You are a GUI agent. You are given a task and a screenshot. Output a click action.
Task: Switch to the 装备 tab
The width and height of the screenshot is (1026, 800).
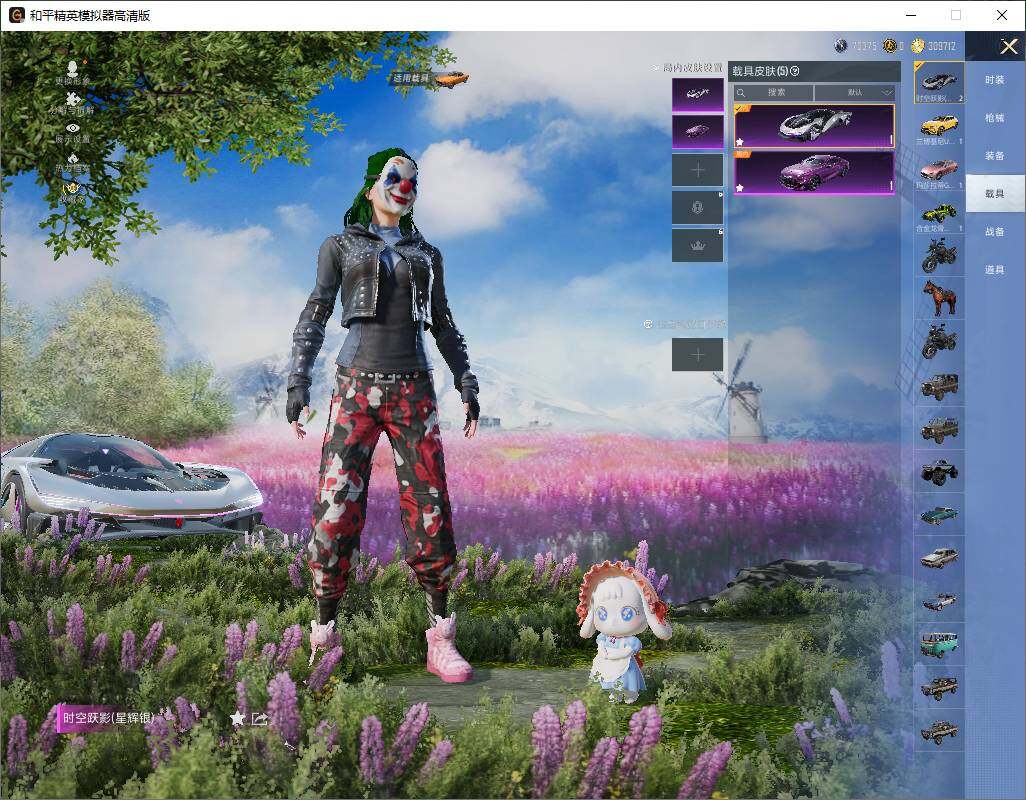(x=995, y=156)
